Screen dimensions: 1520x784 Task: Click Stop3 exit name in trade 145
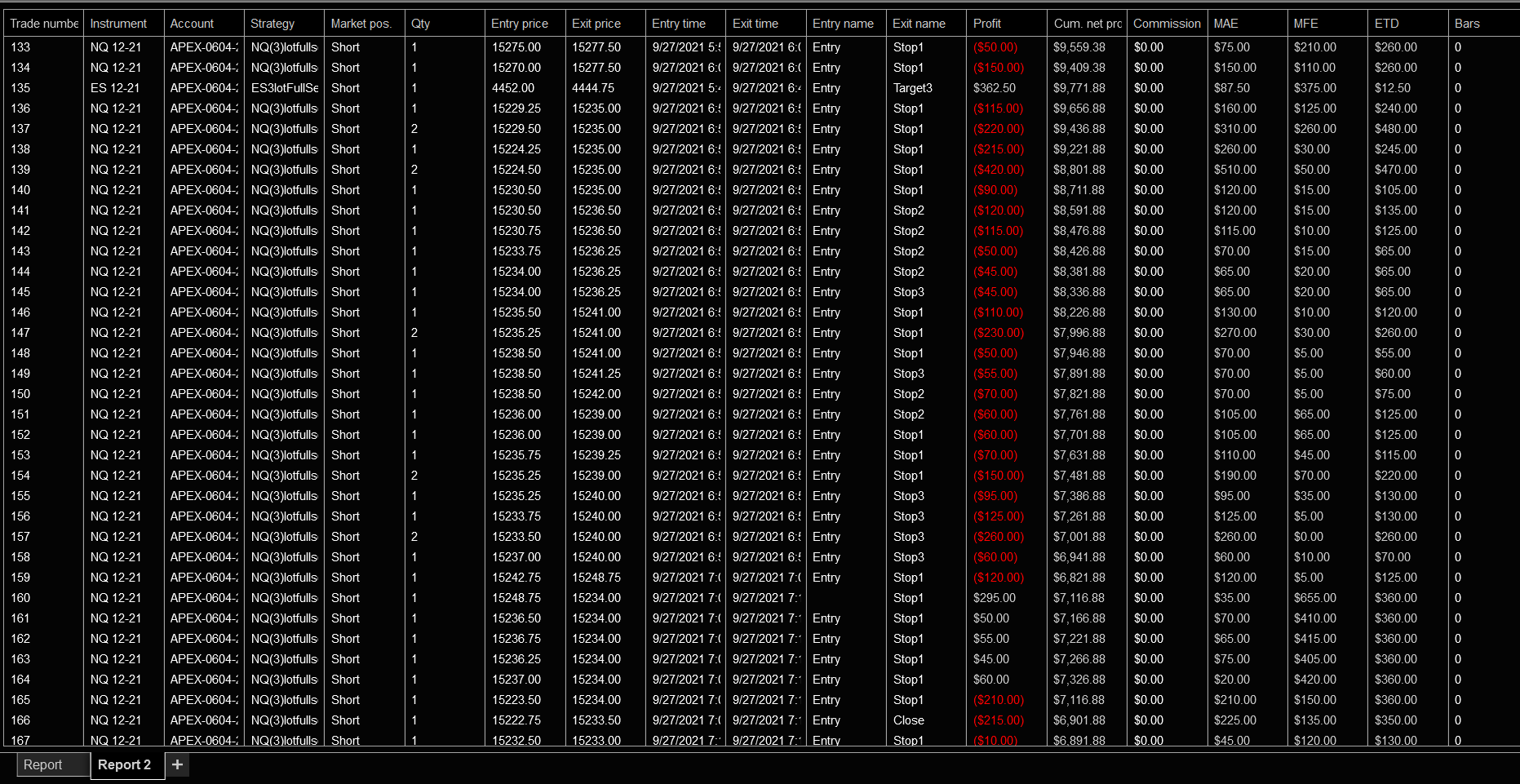909,292
